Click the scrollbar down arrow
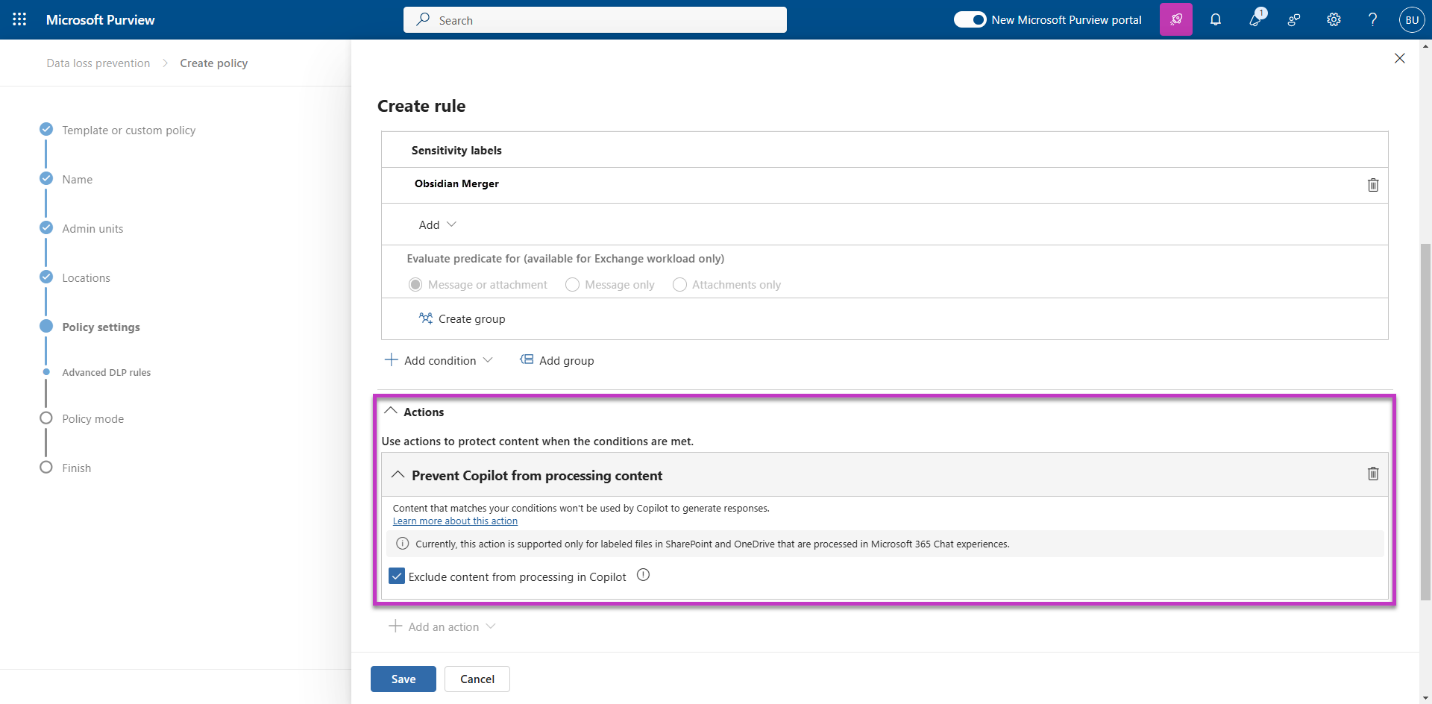 (1425, 696)
